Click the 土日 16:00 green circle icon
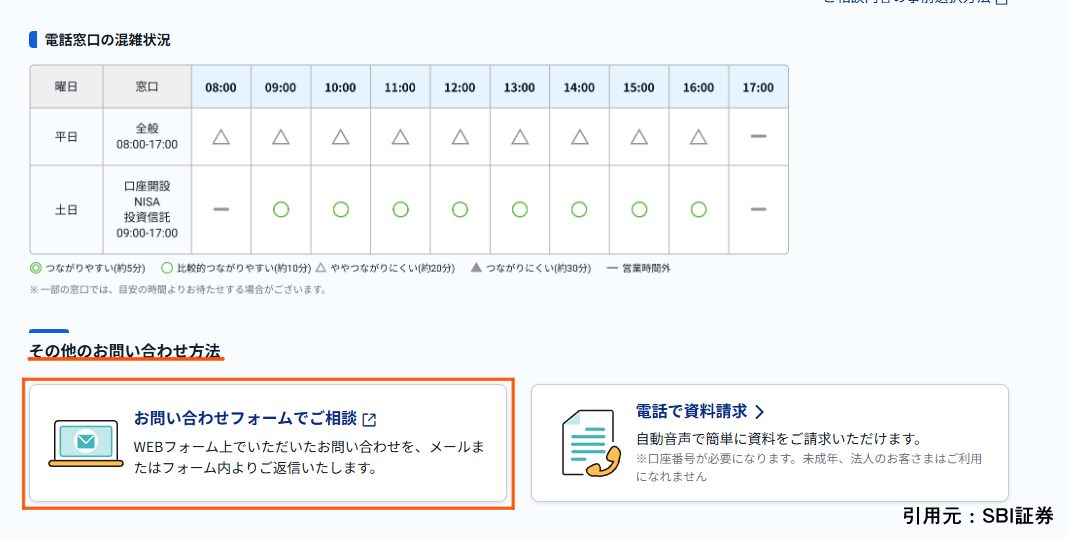Viewport: 1067px width, 538px height. tap(698, 209)
